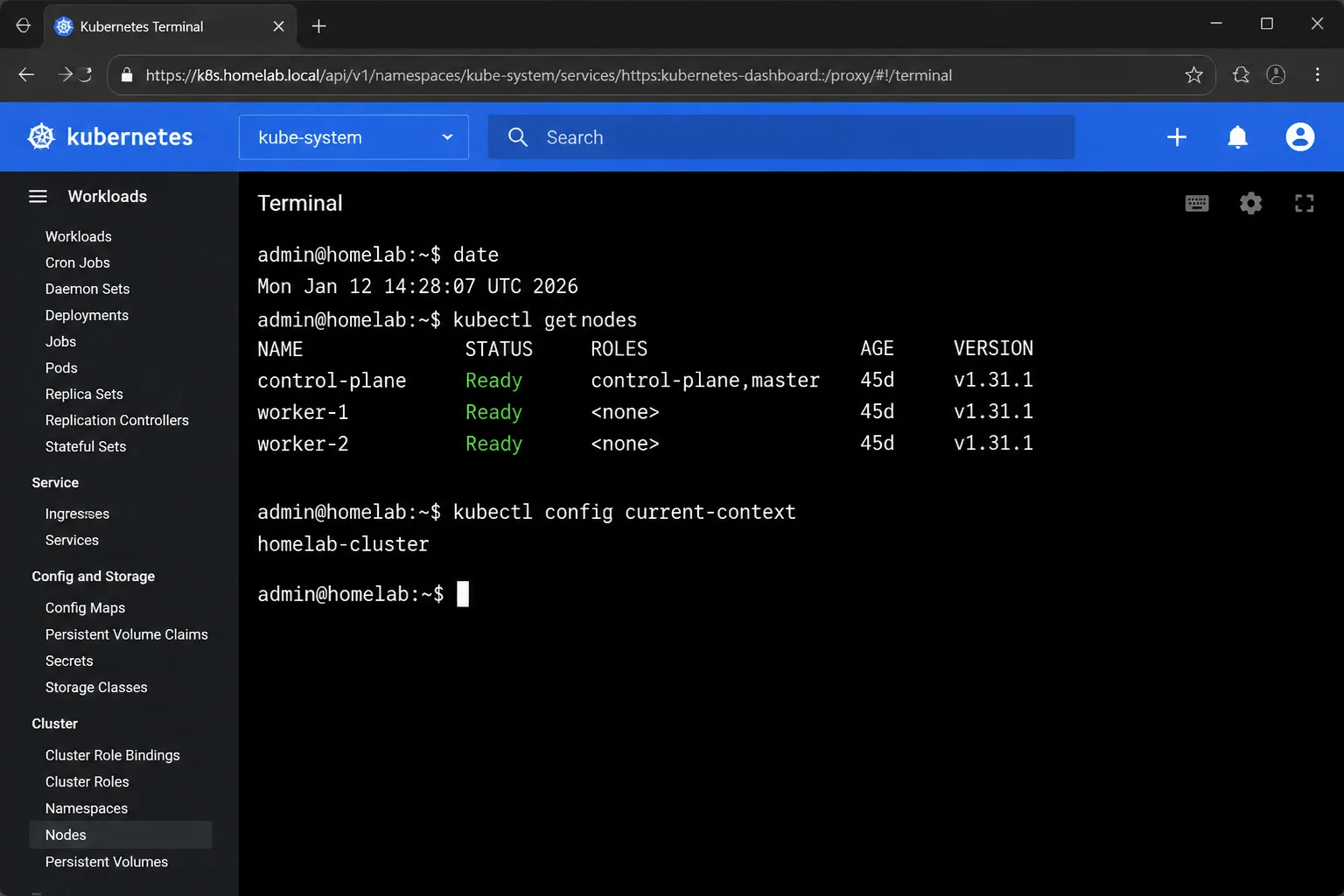1344x896 pixels.
Task: Open the user account avatar icon
Action: [1300, 136]
